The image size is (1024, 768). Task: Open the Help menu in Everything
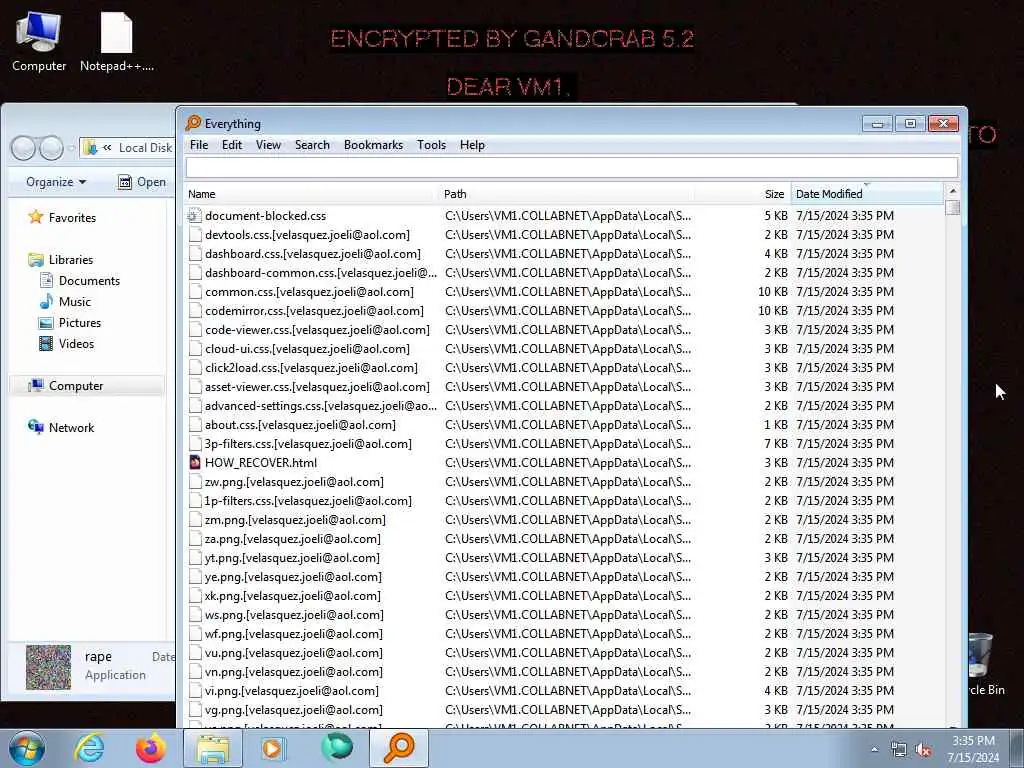pyautogui.click(x=472, y=145)
